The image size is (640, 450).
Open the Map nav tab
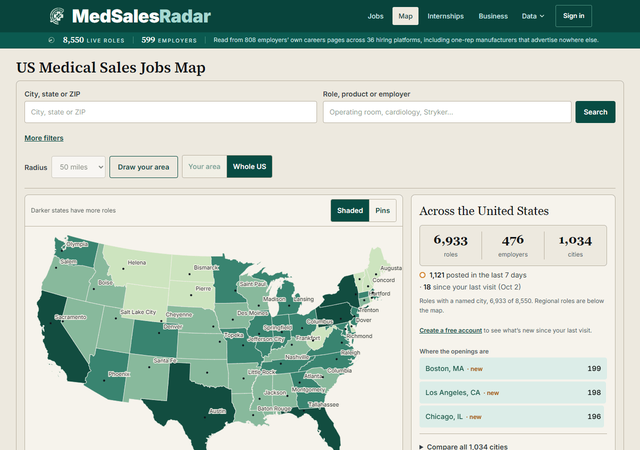point(405,16)
